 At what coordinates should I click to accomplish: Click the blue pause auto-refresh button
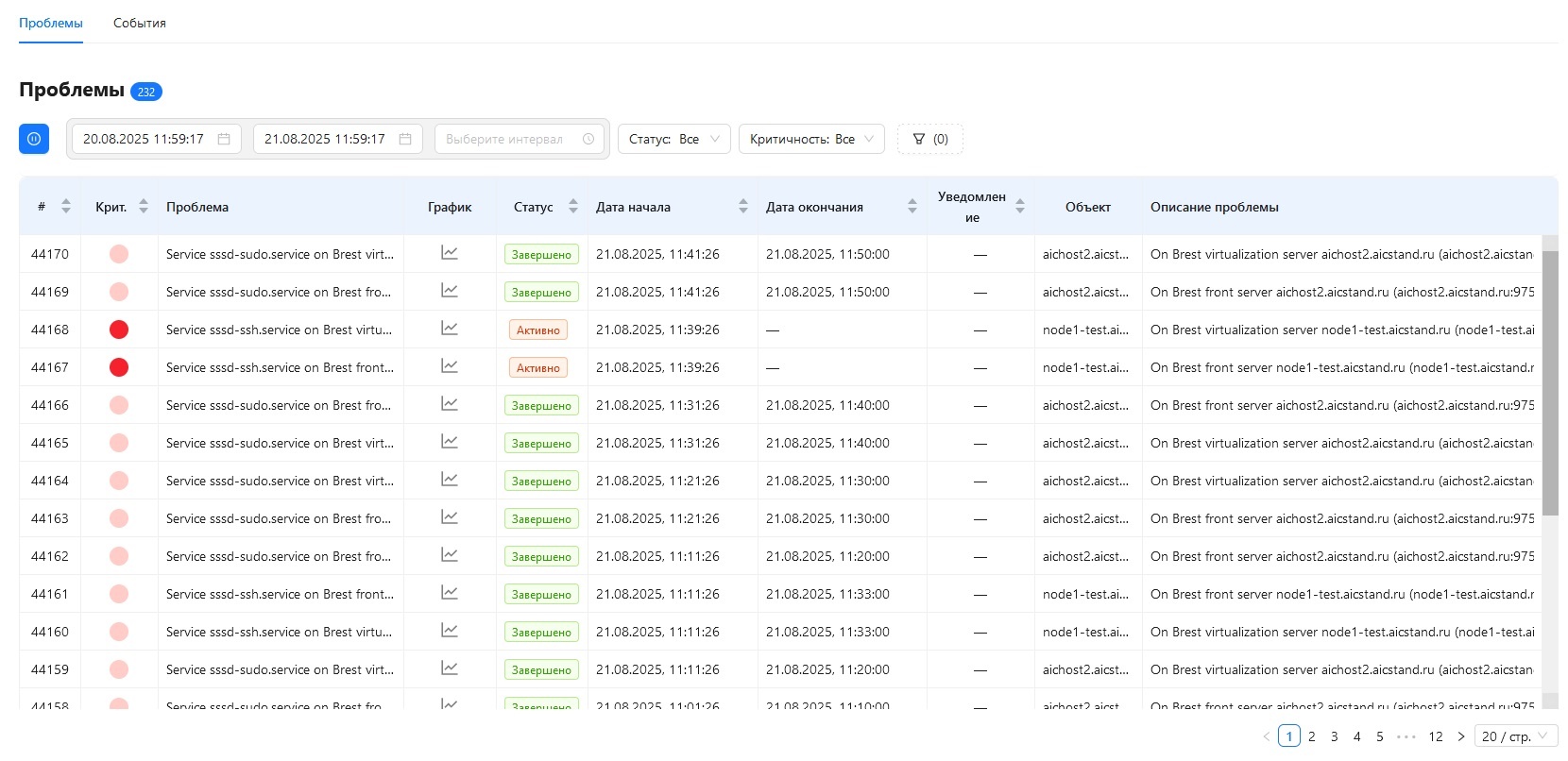34,139
